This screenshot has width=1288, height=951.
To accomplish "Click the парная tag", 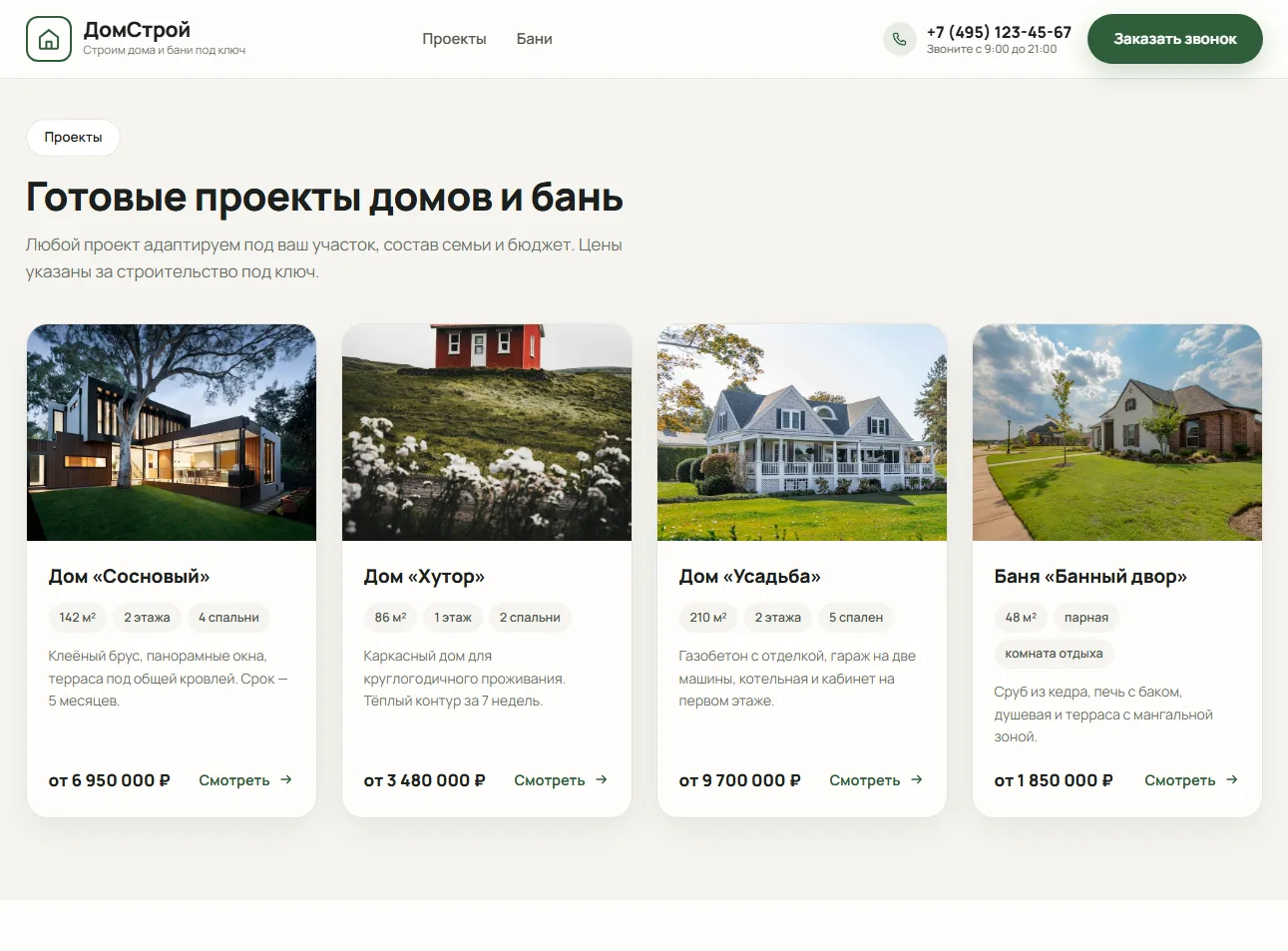I will click(x=1086, y=618).
